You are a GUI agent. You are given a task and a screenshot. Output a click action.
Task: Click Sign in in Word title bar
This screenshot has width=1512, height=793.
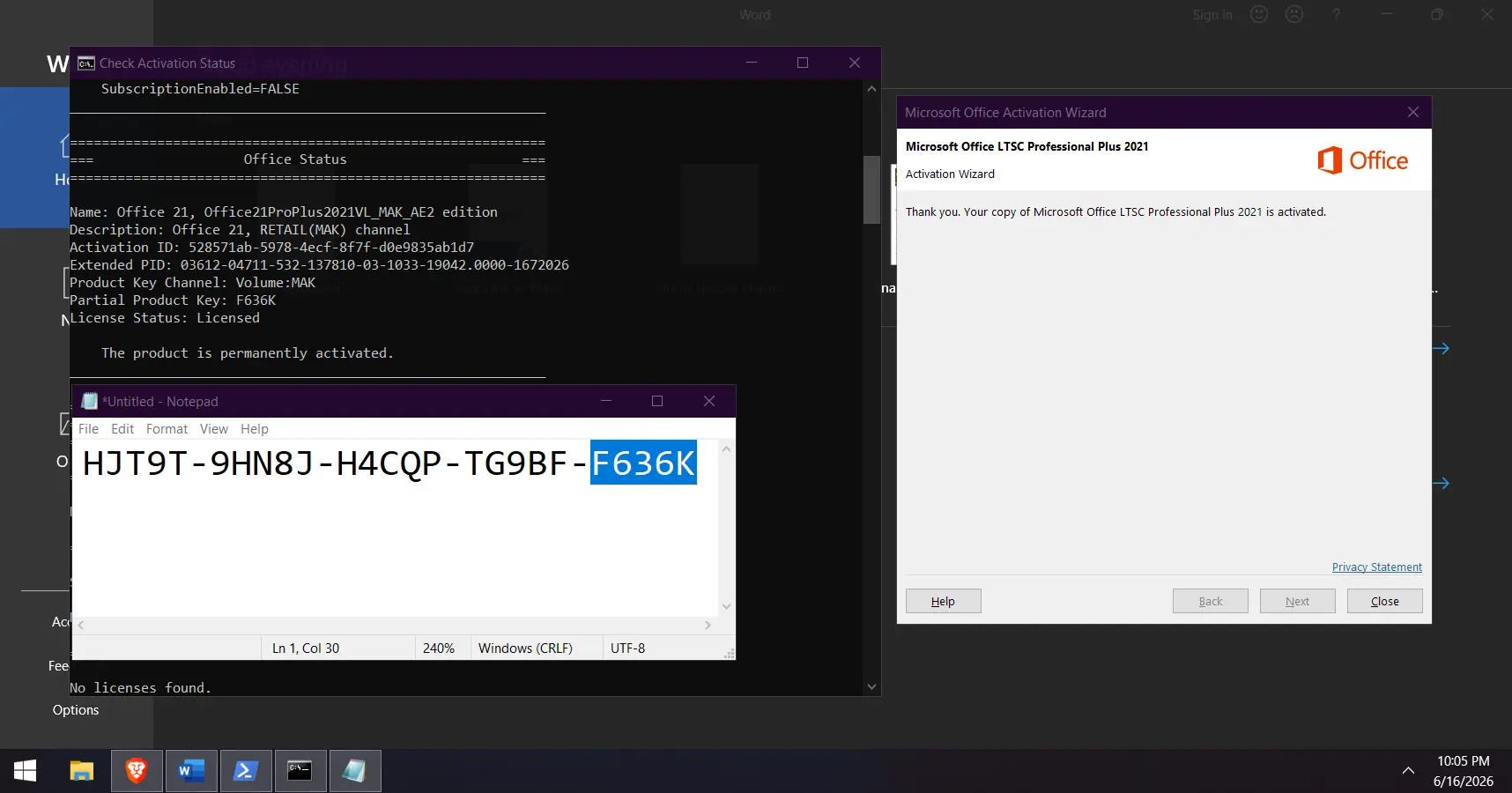coord(1212,15)
